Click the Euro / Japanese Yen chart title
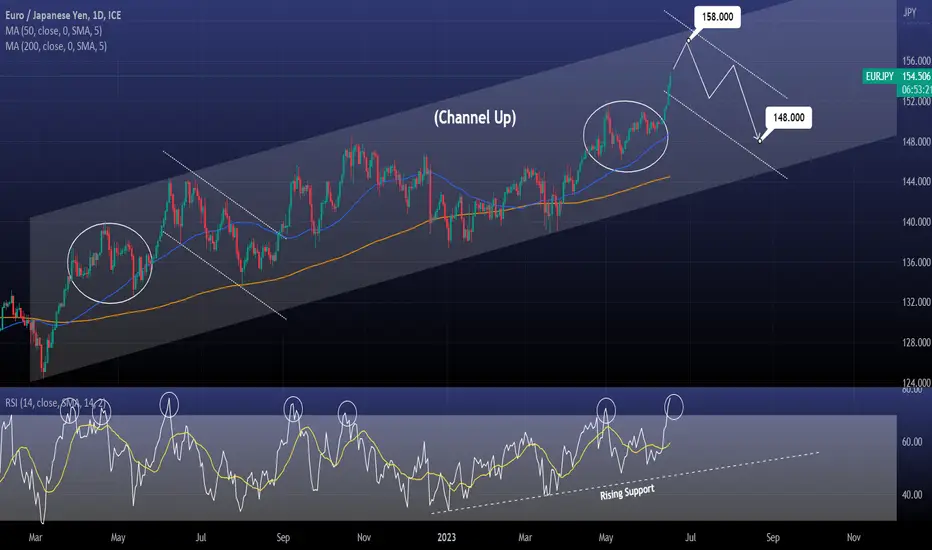932x550 pixels. pos(63,15)
